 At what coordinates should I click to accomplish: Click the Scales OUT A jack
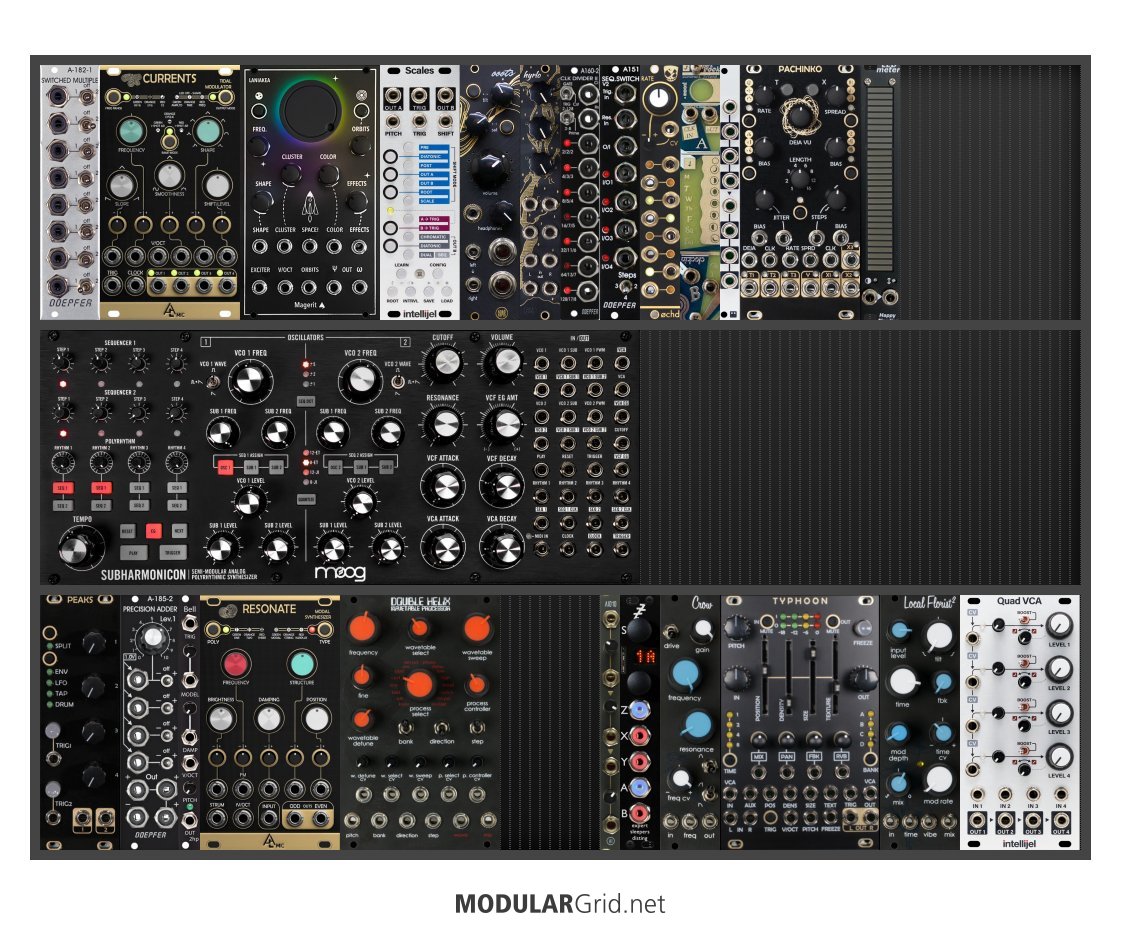tap(393, 97)
